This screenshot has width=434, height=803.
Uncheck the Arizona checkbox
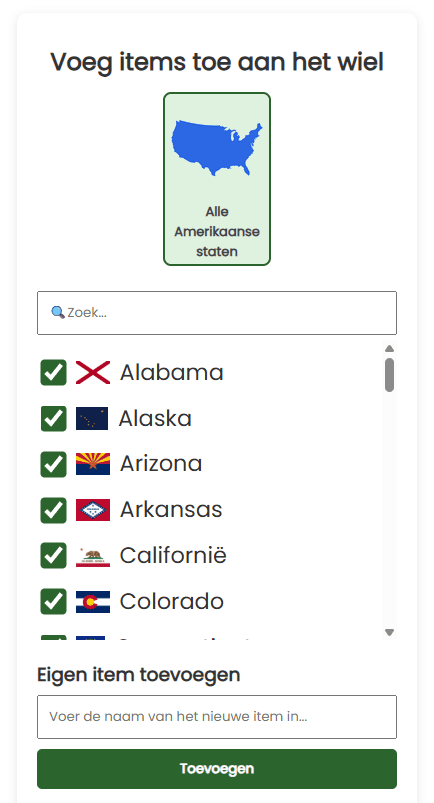point(54,464)
